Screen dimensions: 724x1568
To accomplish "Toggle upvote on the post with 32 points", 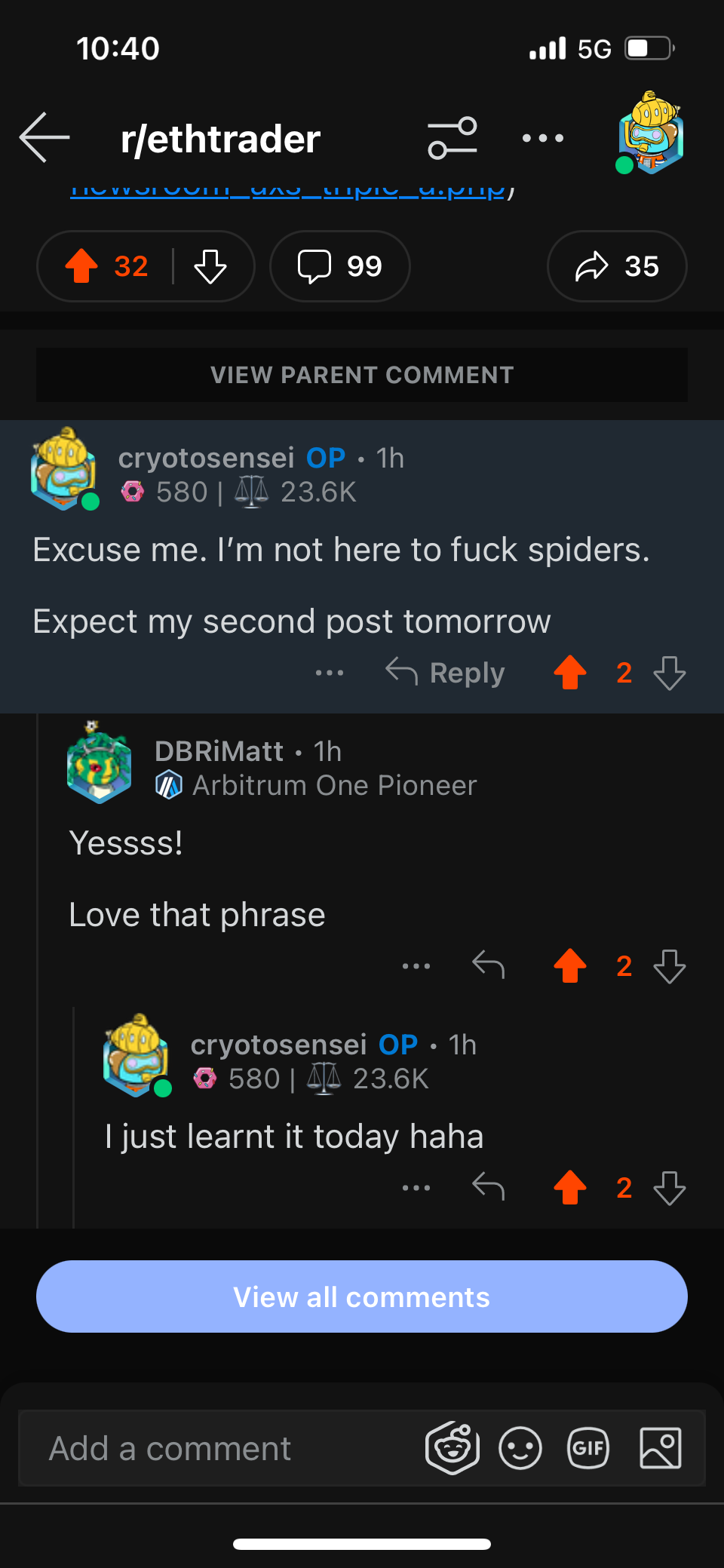I will 81,266.
